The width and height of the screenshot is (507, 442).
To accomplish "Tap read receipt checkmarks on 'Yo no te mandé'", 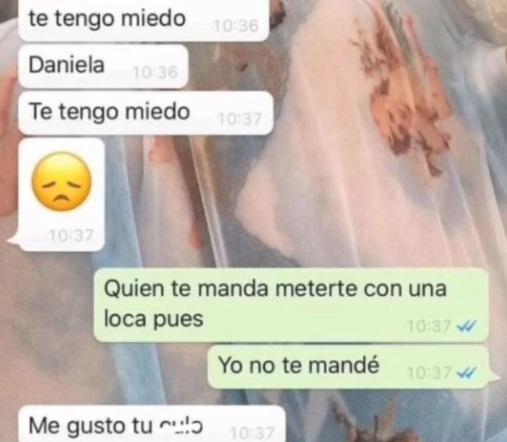I will pos(467,373).
